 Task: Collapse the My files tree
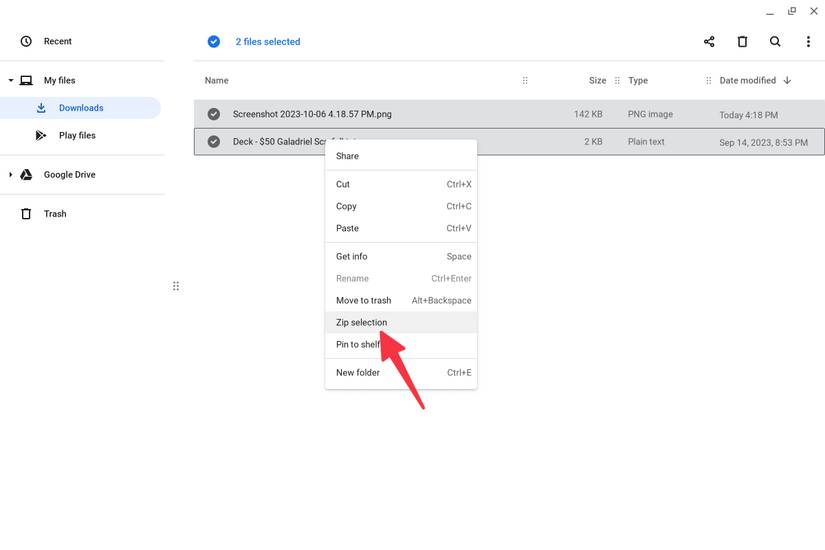coord(11,80)
